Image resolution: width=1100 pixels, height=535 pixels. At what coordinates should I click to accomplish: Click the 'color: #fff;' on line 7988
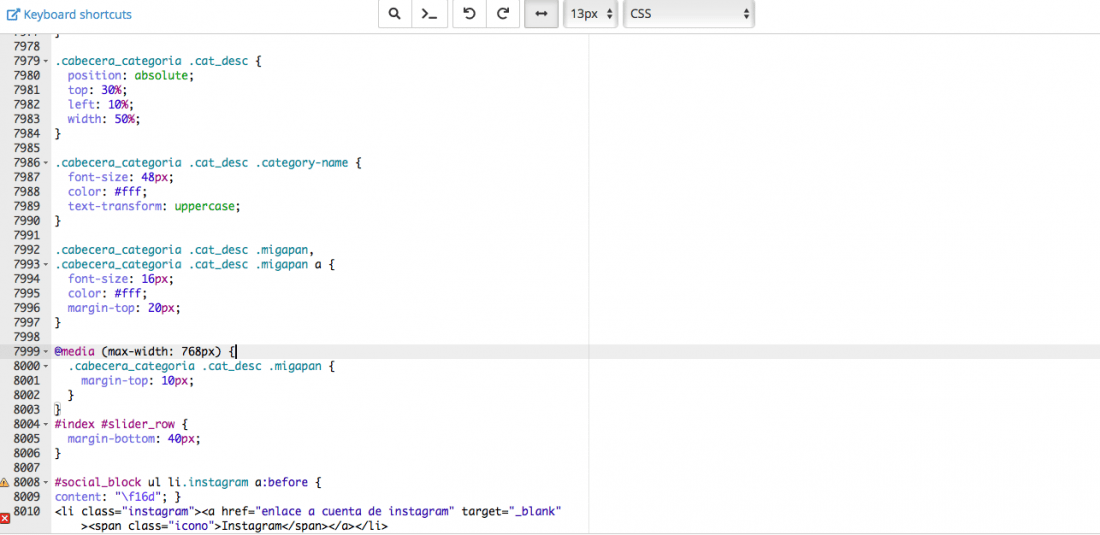[x=108, y=191]
